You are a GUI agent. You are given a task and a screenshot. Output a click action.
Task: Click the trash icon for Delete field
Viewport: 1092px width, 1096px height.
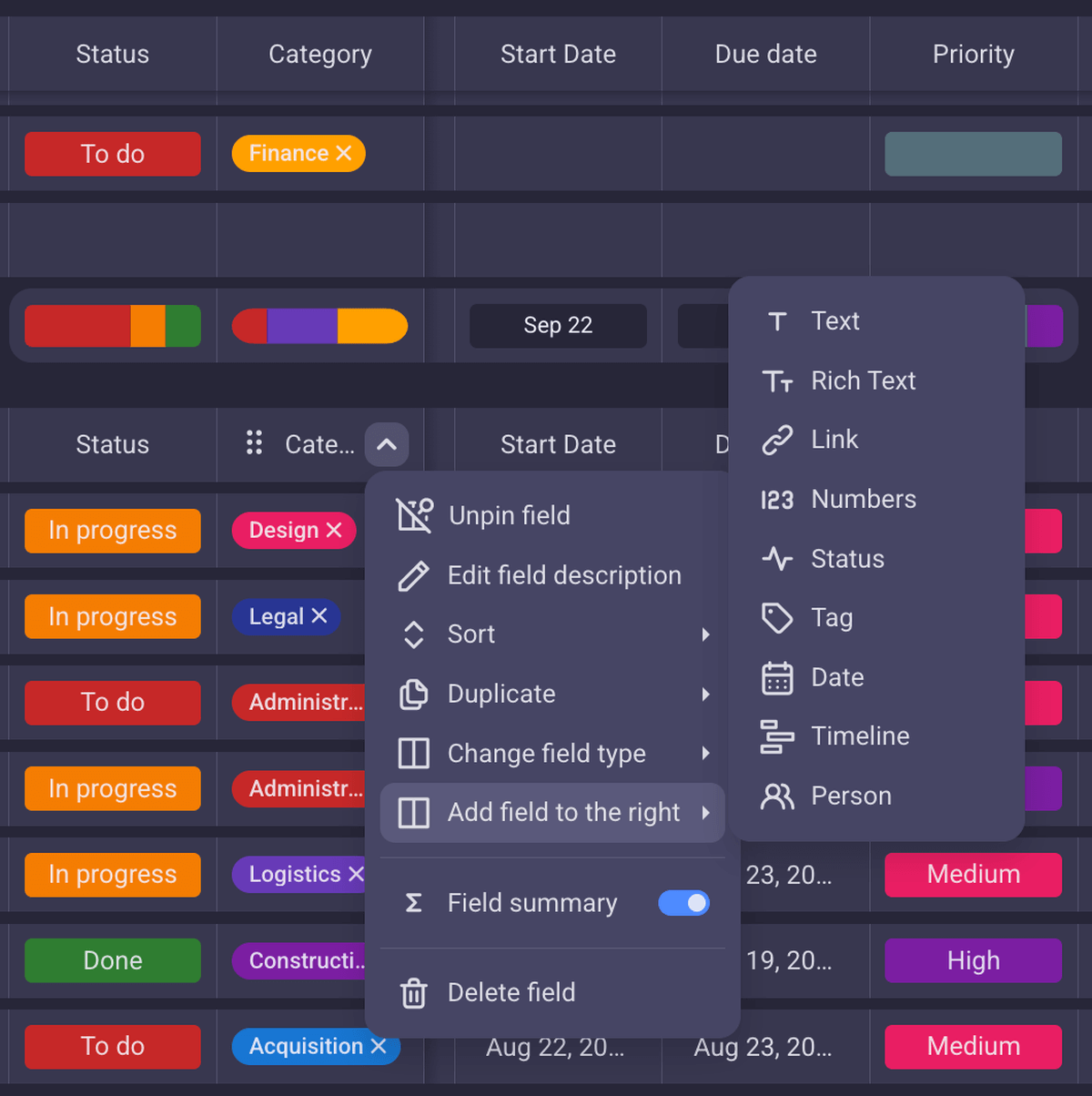(x=413, y=992)
